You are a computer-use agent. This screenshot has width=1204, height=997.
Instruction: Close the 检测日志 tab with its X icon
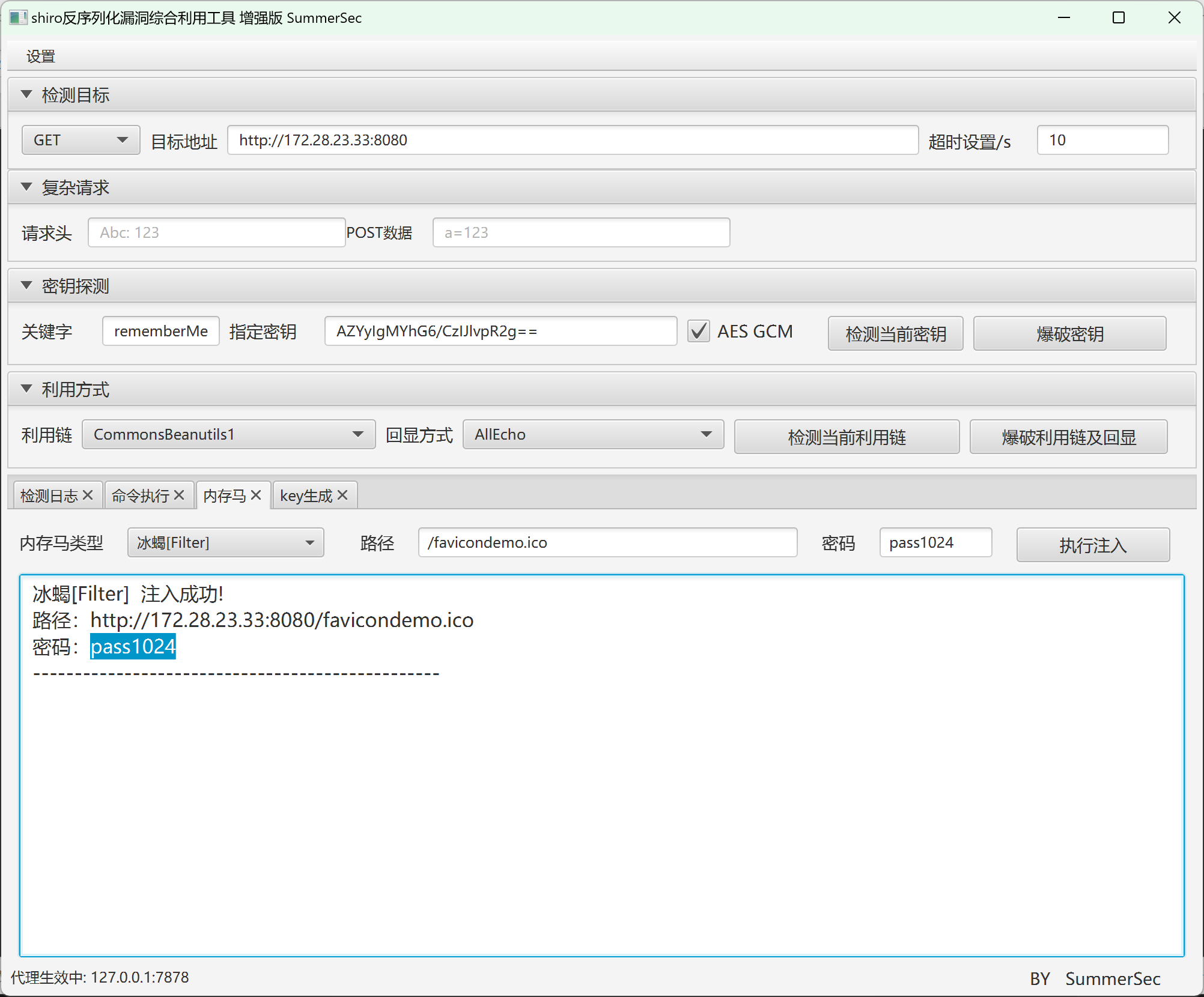pos(88,495)
